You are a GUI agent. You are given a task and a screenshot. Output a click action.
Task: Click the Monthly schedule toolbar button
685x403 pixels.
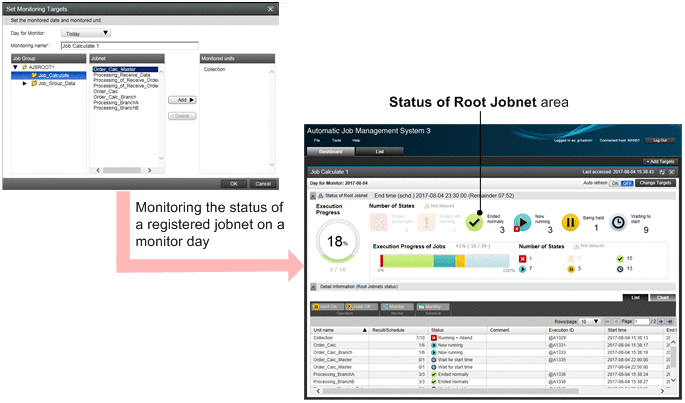click(433, 307)
